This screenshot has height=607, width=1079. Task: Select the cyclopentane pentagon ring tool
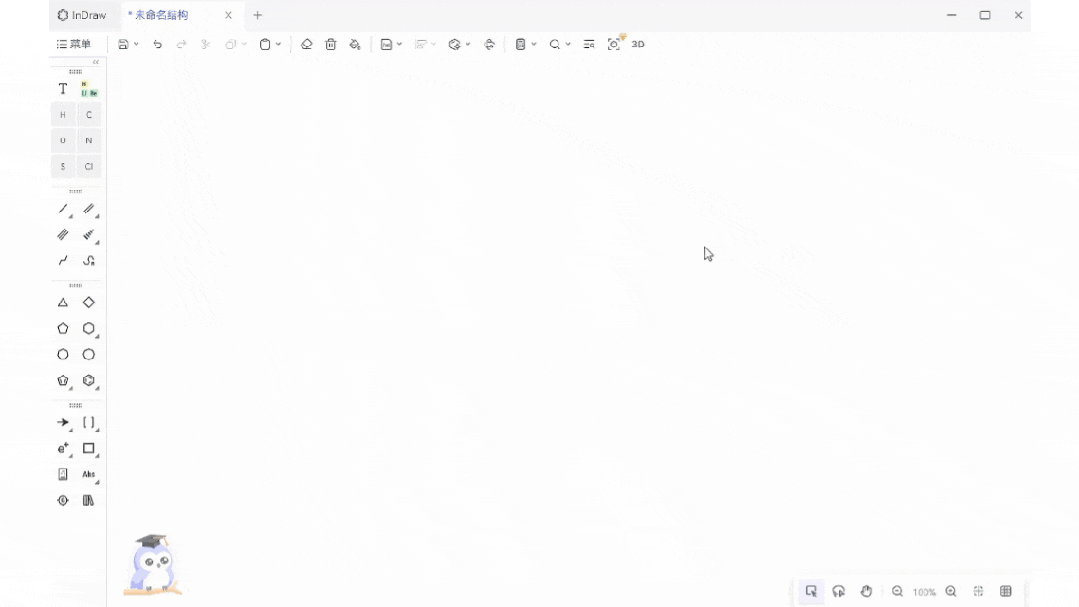pyautogui.click(x=63, y=328)
